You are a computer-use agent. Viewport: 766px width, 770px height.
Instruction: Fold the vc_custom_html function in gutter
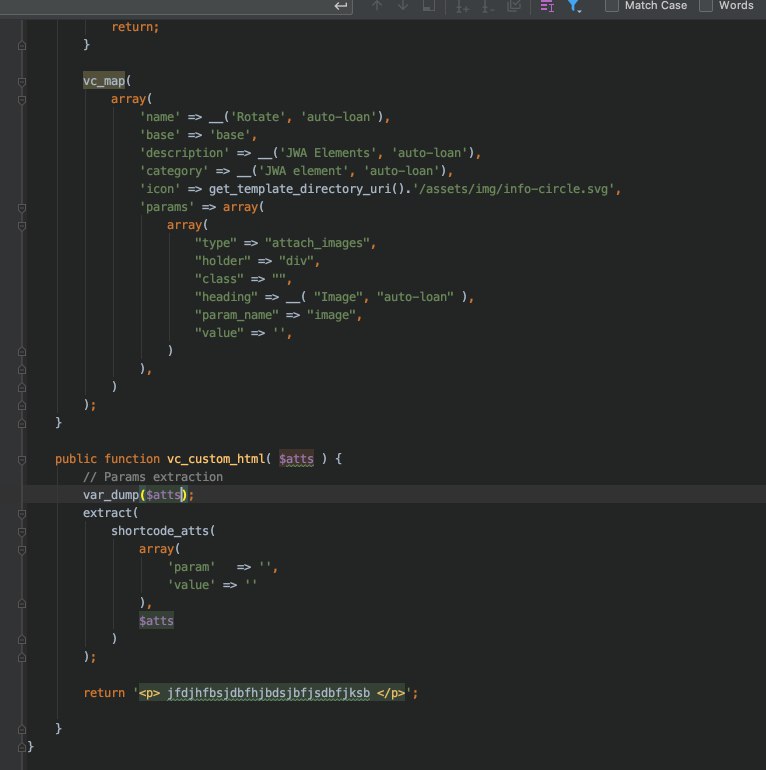pos(22,459)
